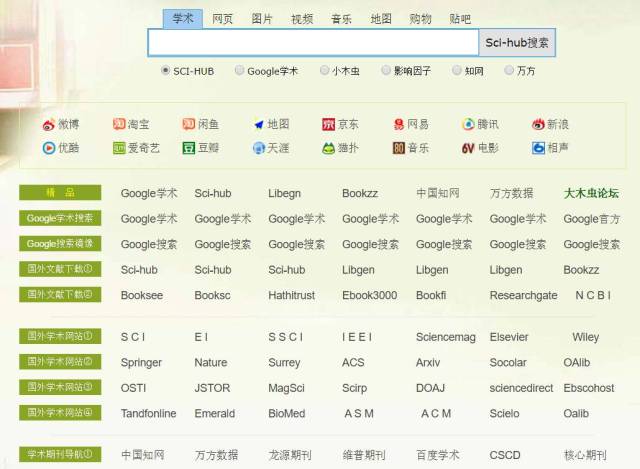The image size is (640, 469).
Task: Open the 微博 Weibo icon link
Action: pyautogui.click(x=61, y=124)
